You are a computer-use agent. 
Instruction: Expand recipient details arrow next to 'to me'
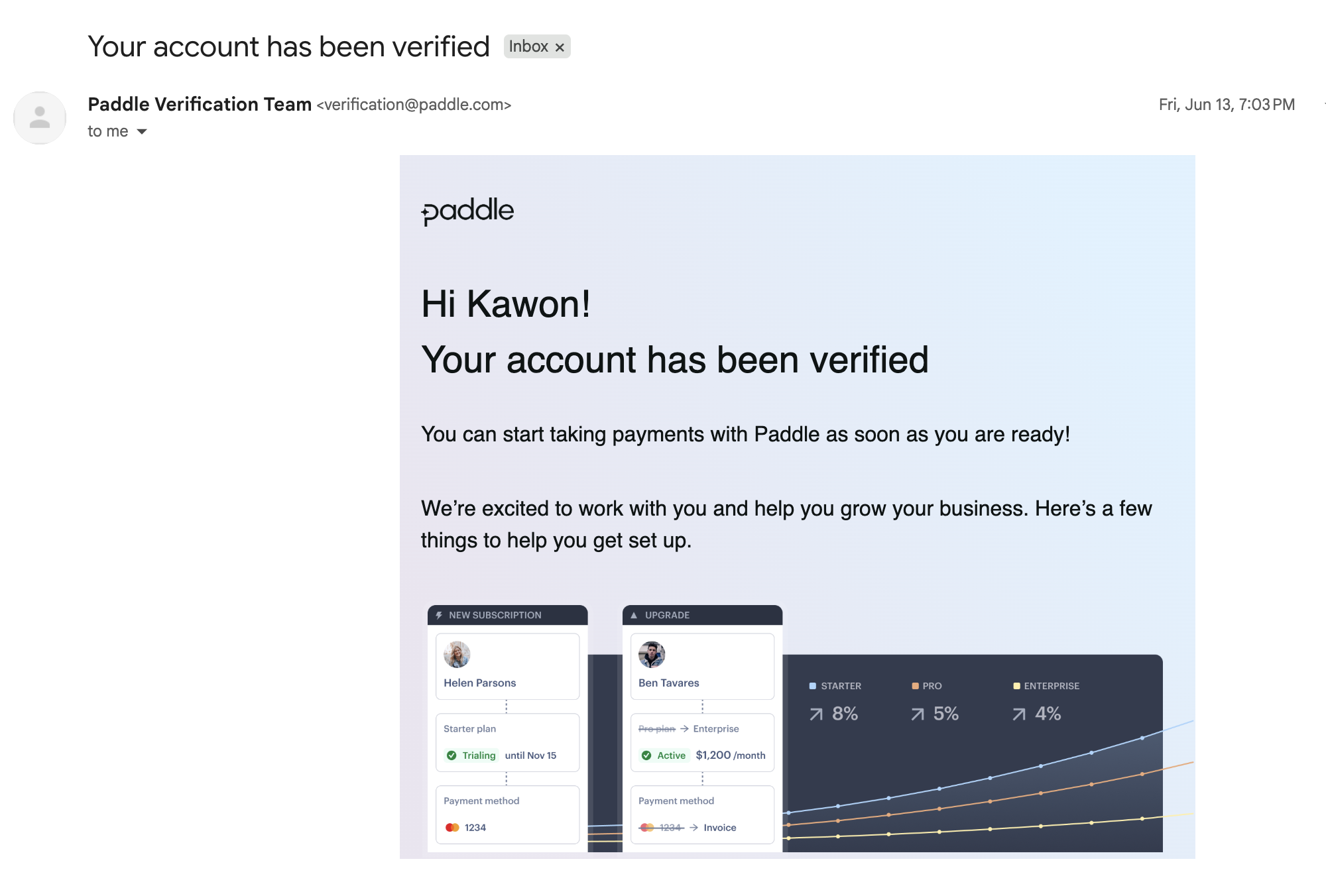click(142, 132)
